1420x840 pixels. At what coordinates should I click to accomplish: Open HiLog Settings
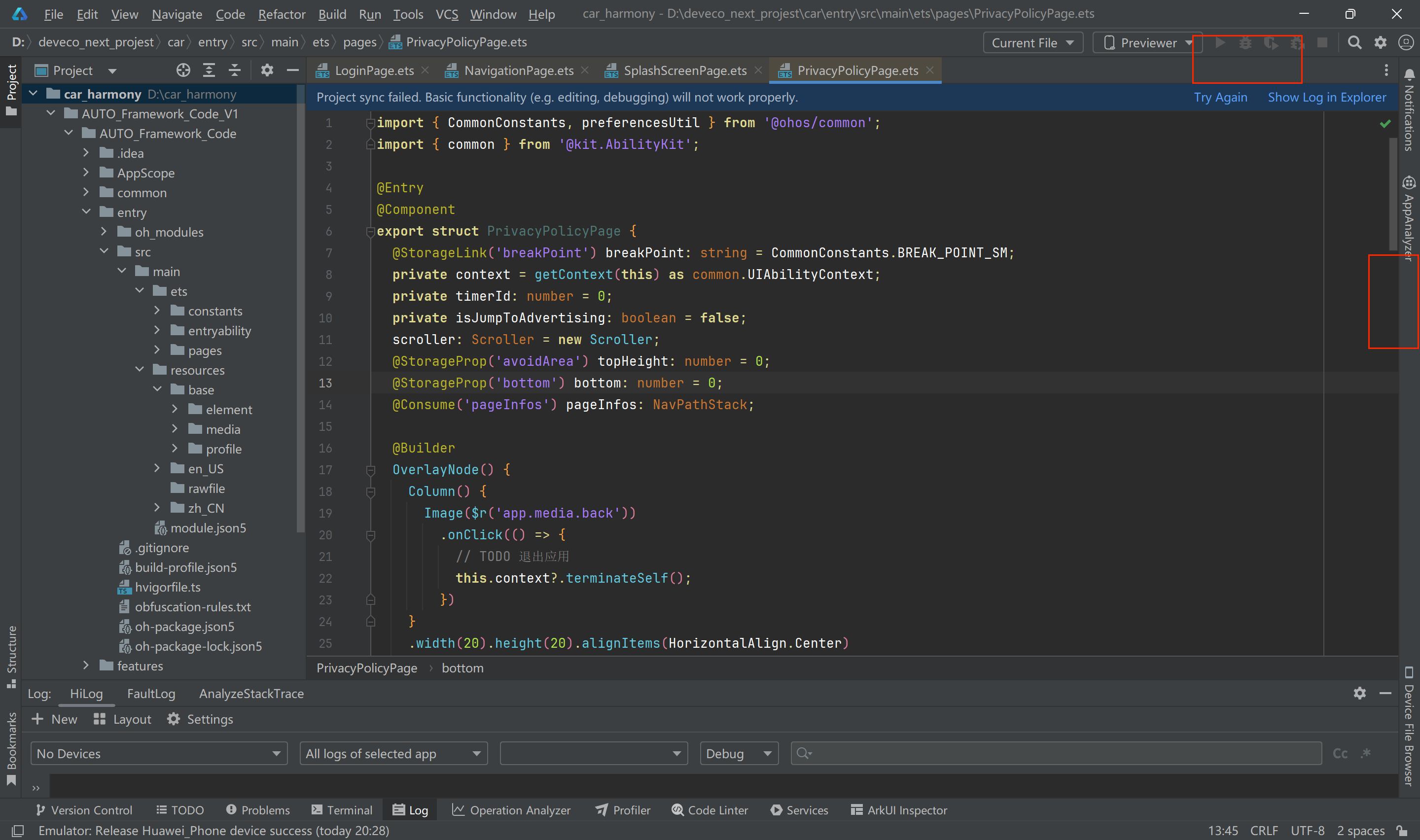point(200,719)
